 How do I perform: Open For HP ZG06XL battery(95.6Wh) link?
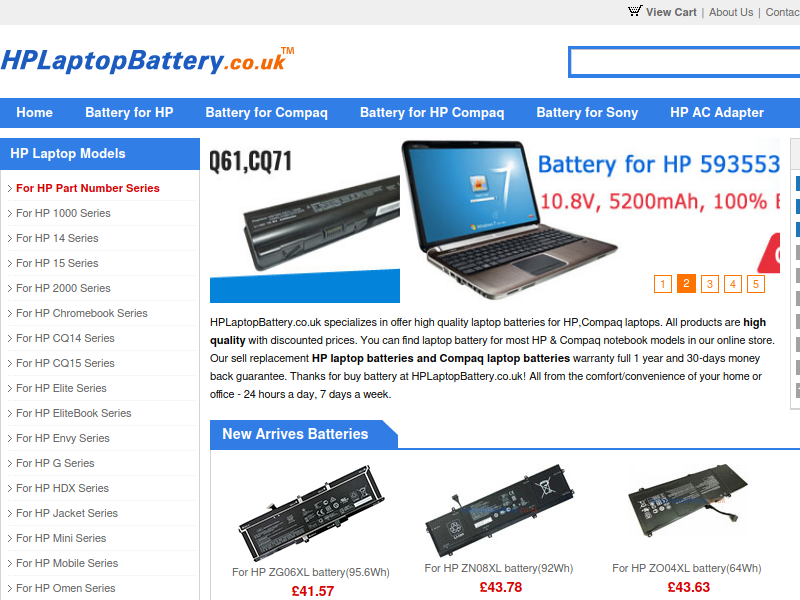tap(311, 572)
